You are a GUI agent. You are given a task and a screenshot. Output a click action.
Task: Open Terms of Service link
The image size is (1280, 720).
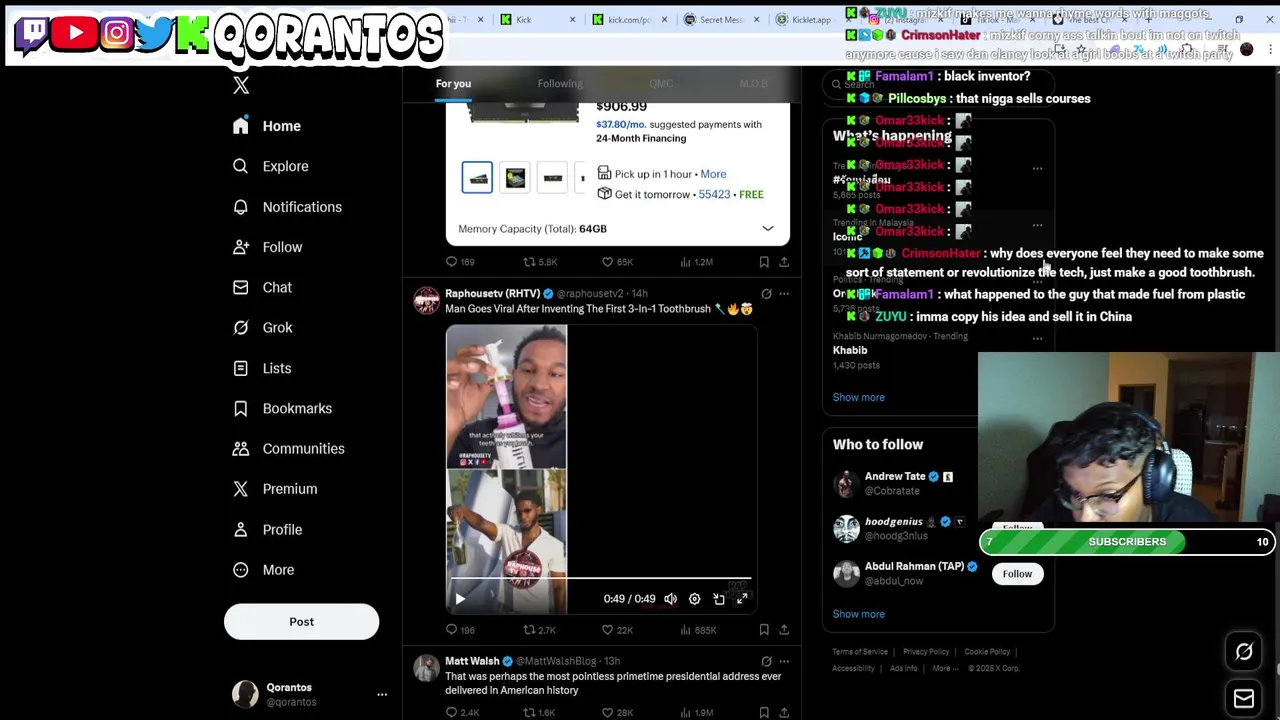click(x=860, y=652)
